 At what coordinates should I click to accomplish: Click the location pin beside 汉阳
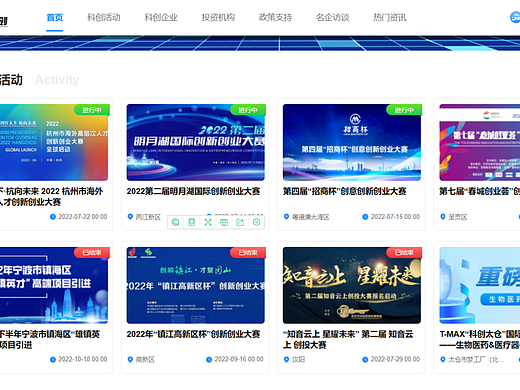tap(286, 359)
